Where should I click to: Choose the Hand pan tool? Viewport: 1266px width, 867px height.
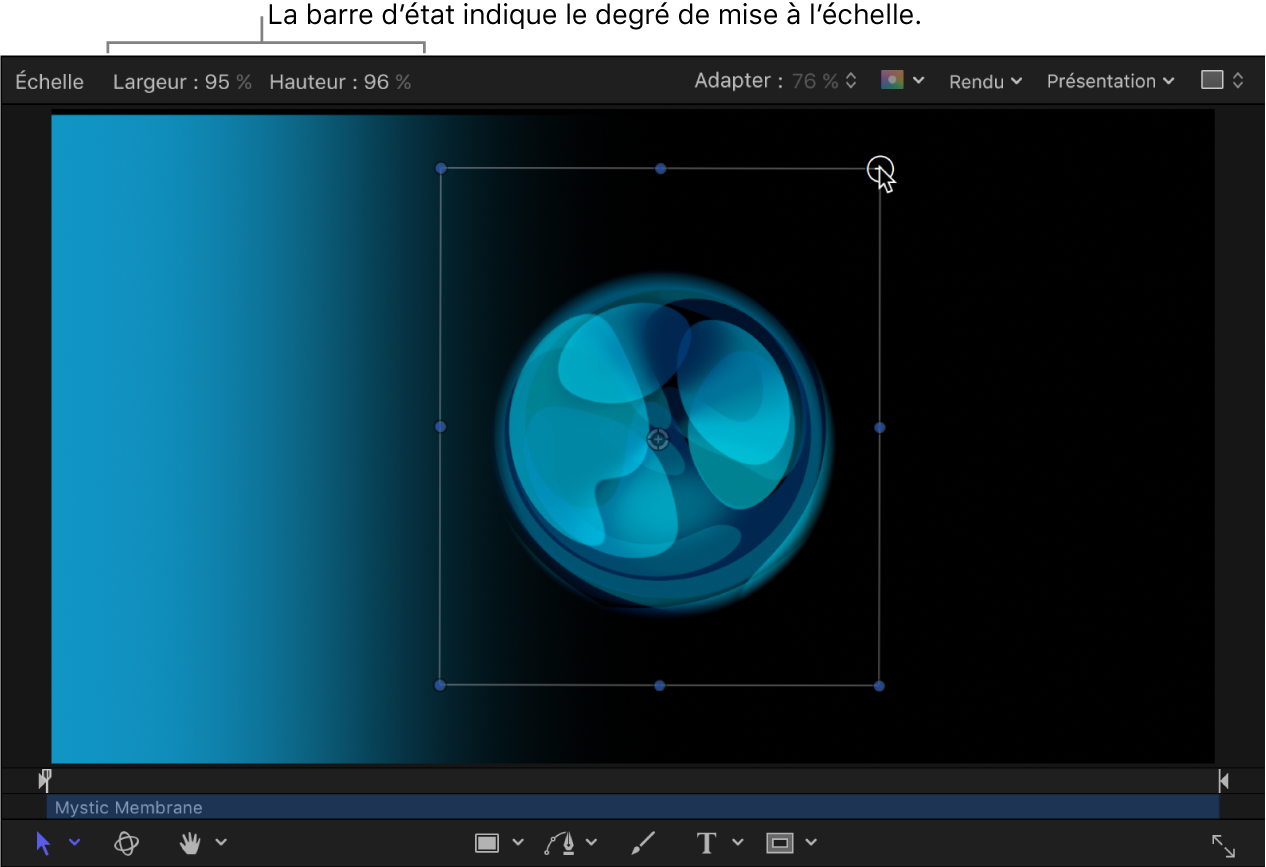click(x=190, y=843)
